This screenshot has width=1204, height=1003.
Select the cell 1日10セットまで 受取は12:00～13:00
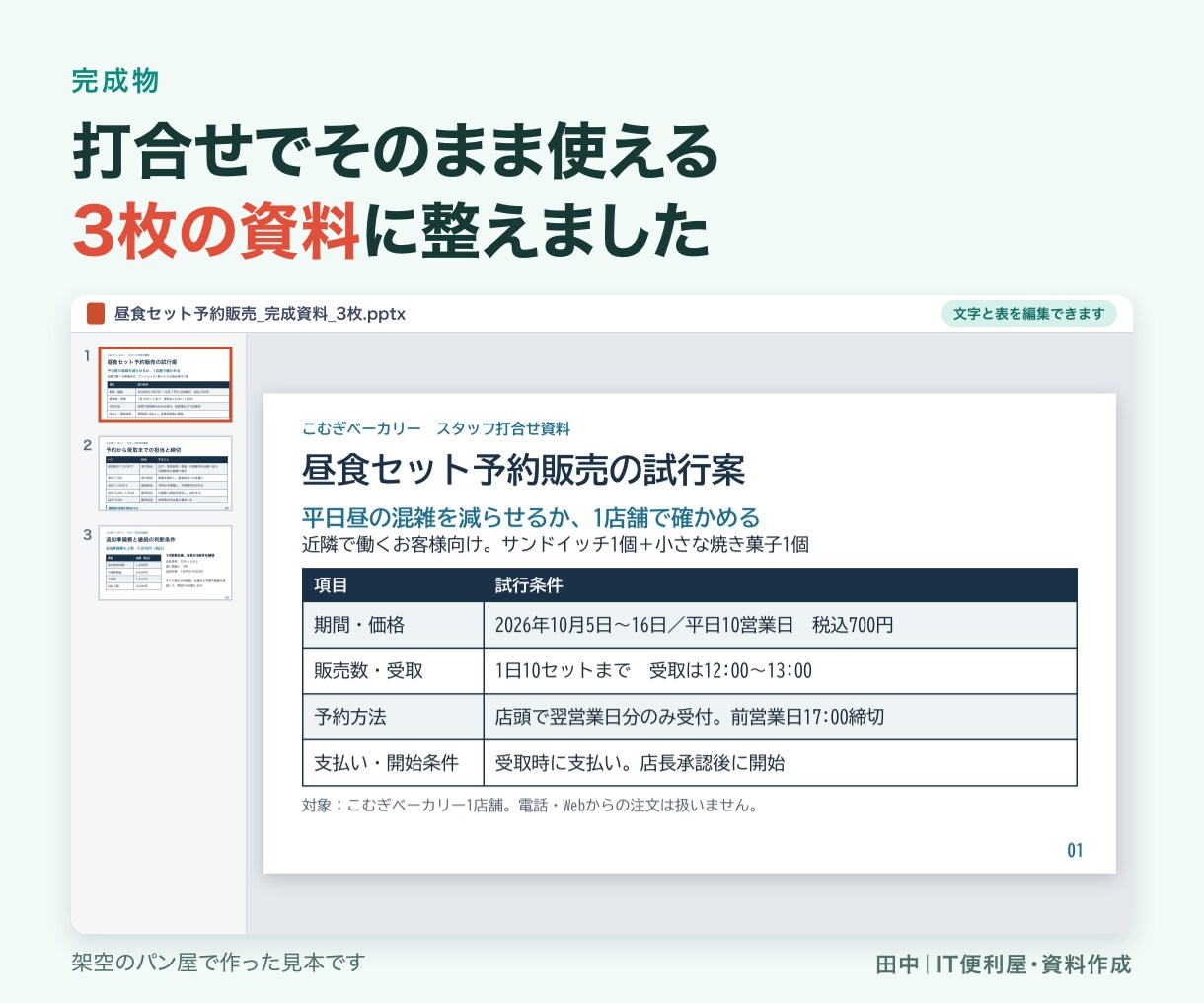pyautogui.click(x=780, y=671)
